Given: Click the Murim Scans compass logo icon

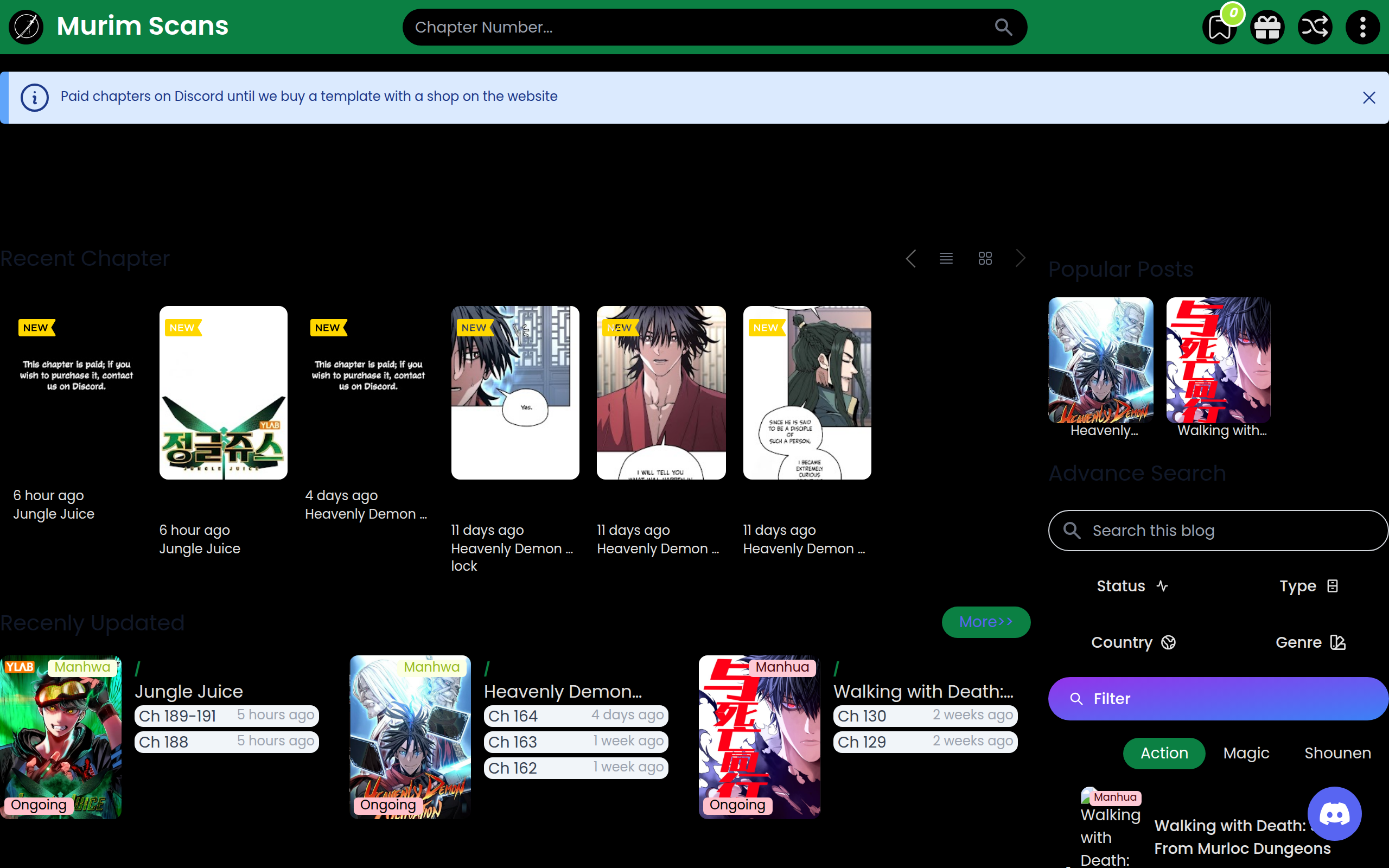Looking at the screenshot, I should pyautogui.click(x=27, y=27).
